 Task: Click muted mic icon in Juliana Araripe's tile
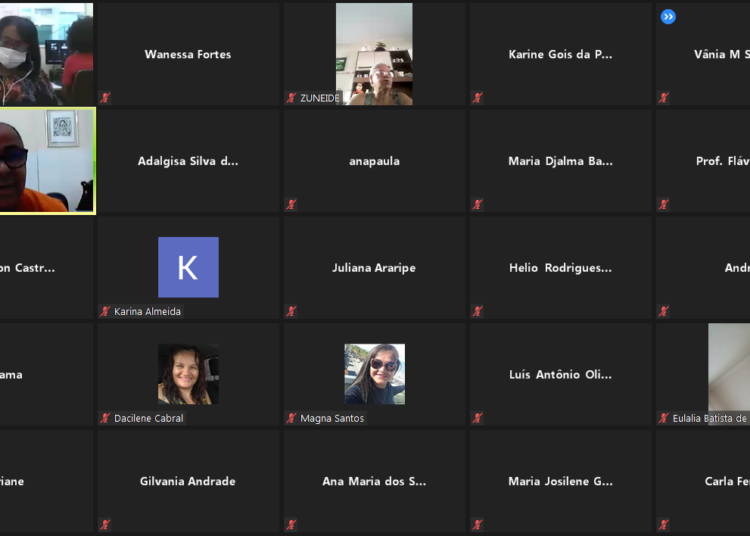click(292, 311)
